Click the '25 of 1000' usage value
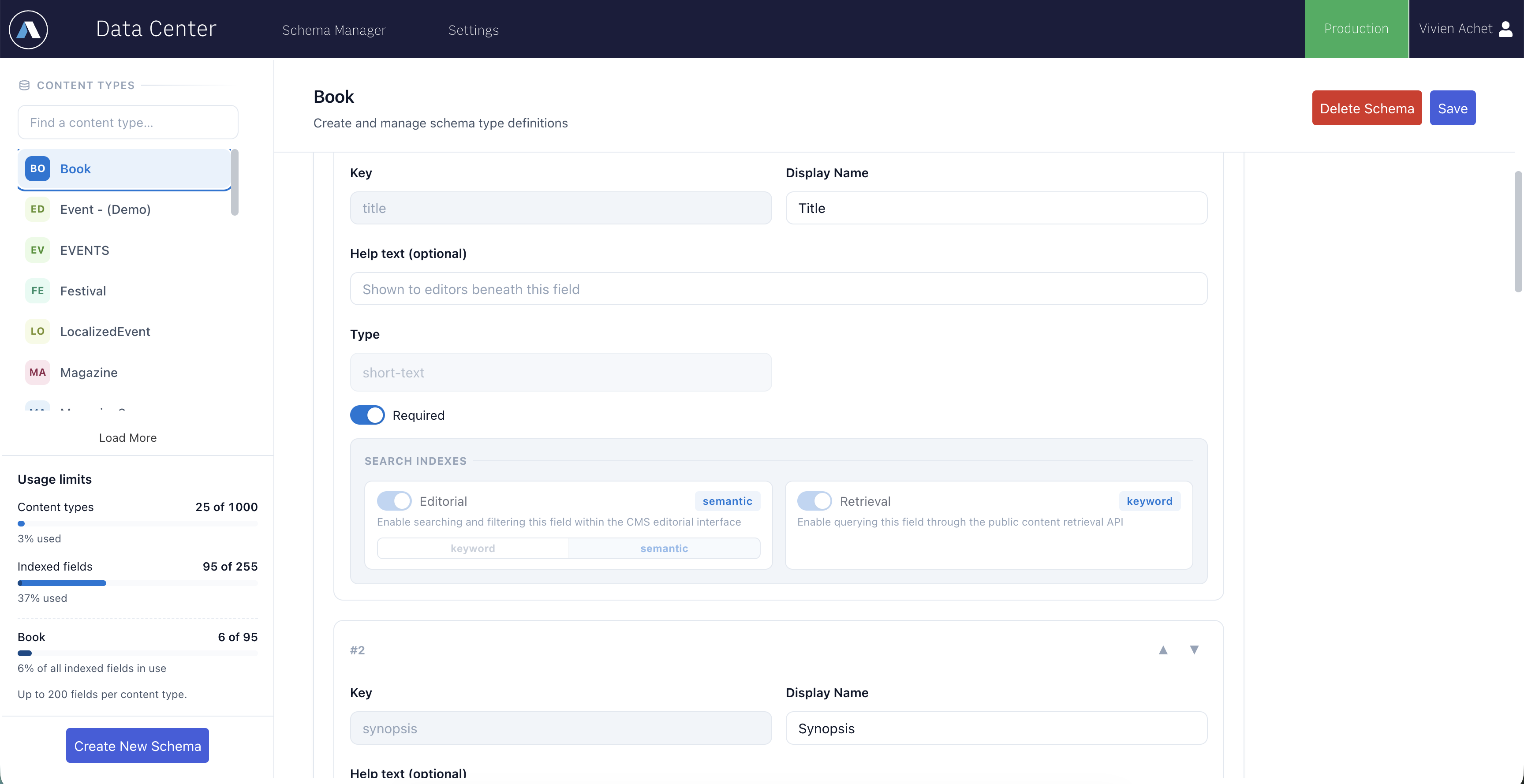The height and width of the screenshot is (784, 1524). tap(227, 507)
